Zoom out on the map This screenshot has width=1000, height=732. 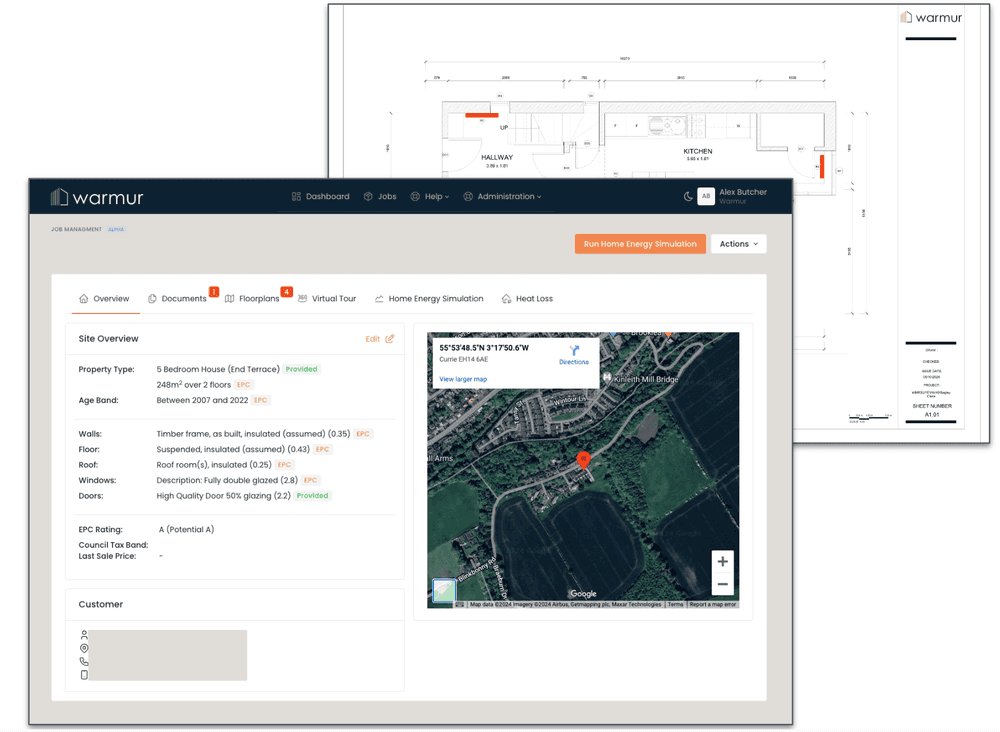click(x=722, y=585)
